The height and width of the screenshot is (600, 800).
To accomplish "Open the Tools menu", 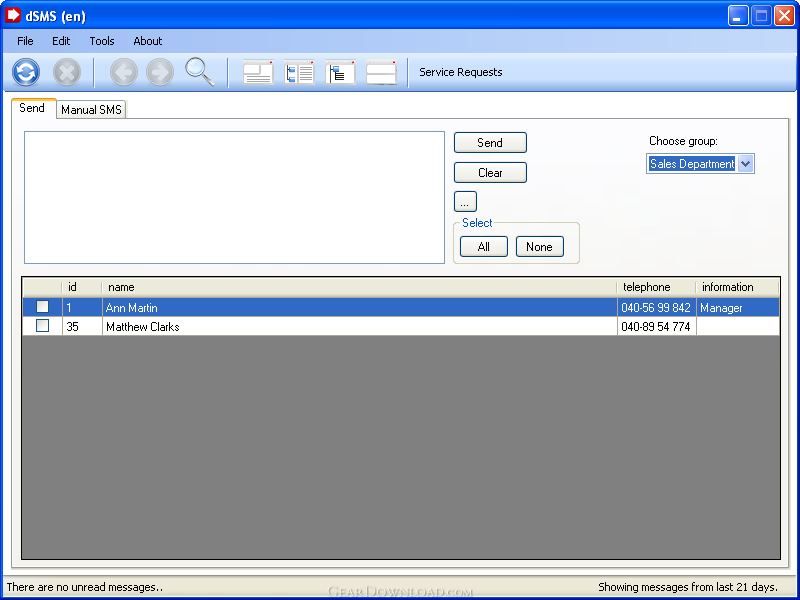I will pyautogui.click(x=102, y=41).
